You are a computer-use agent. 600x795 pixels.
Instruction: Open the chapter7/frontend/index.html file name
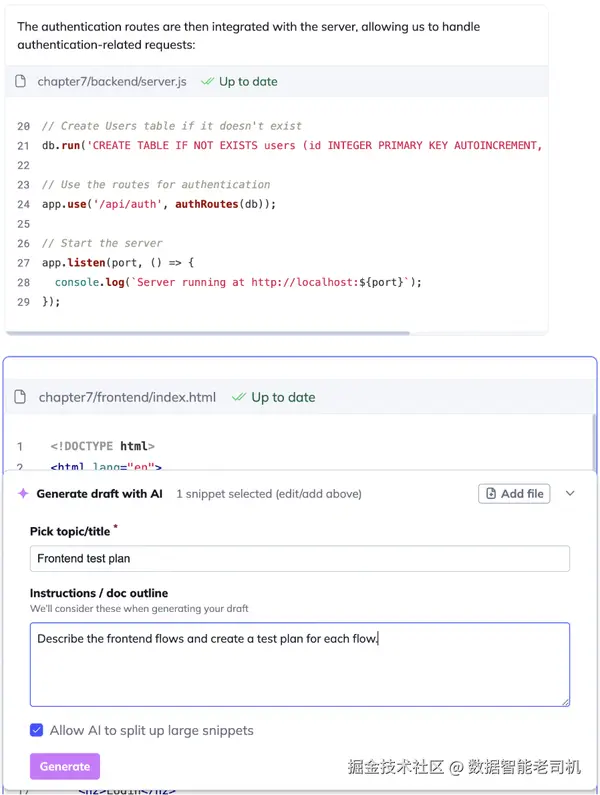coord(127,397)
